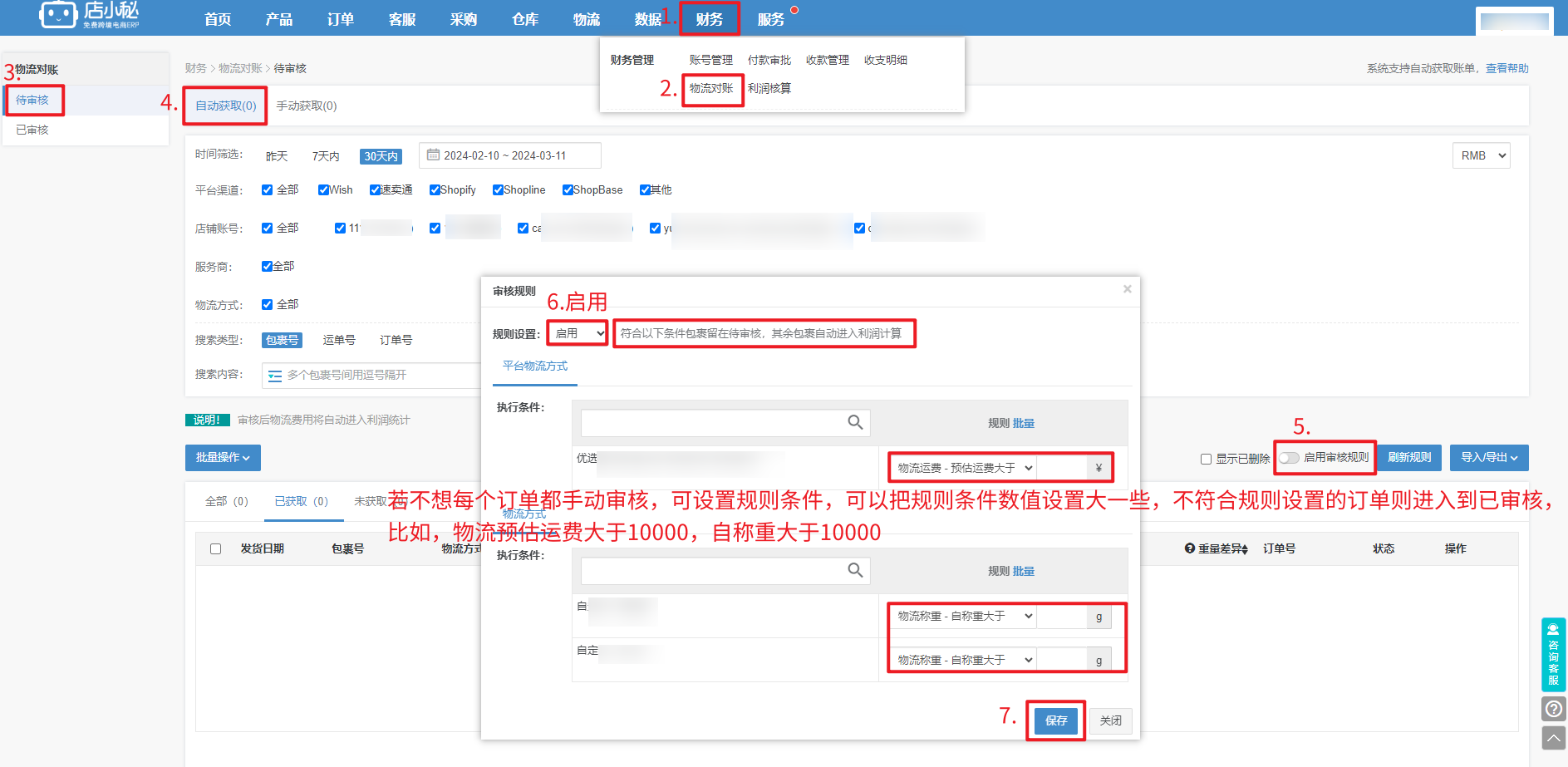Click the search magnifier in 物流方式 section
The height and width of the screenshot is (767, 1568).
854,570
